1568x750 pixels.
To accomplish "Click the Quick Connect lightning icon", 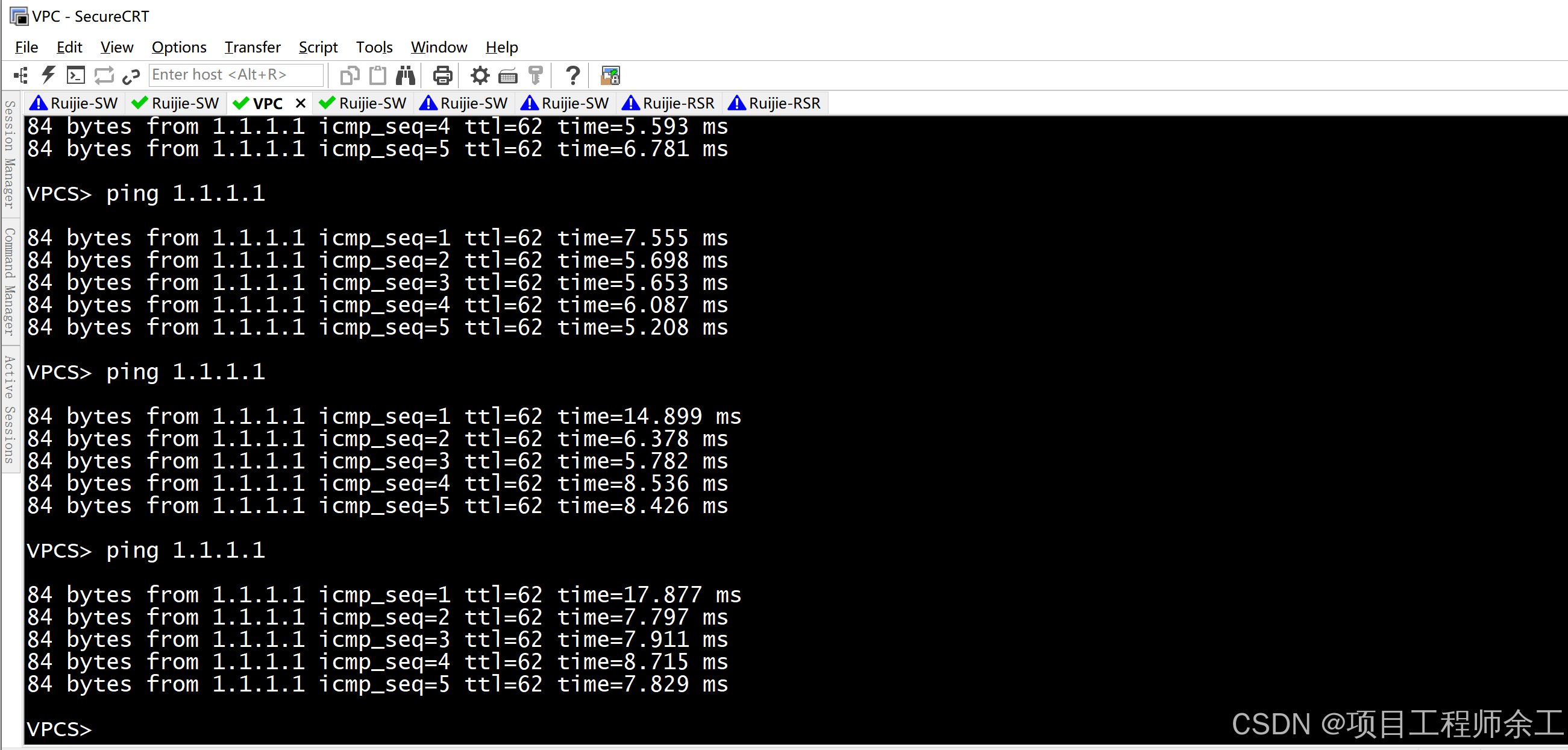I will pos(48,75).
